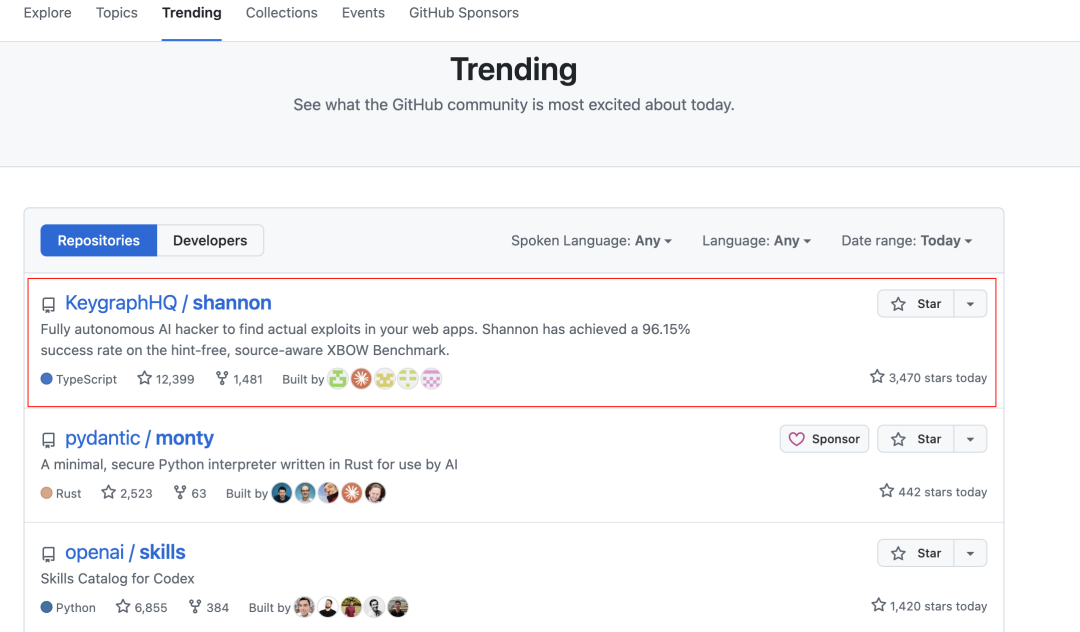Switch to the Developers view
Screen dimensions: 1080x632
[x=210, y=240]
